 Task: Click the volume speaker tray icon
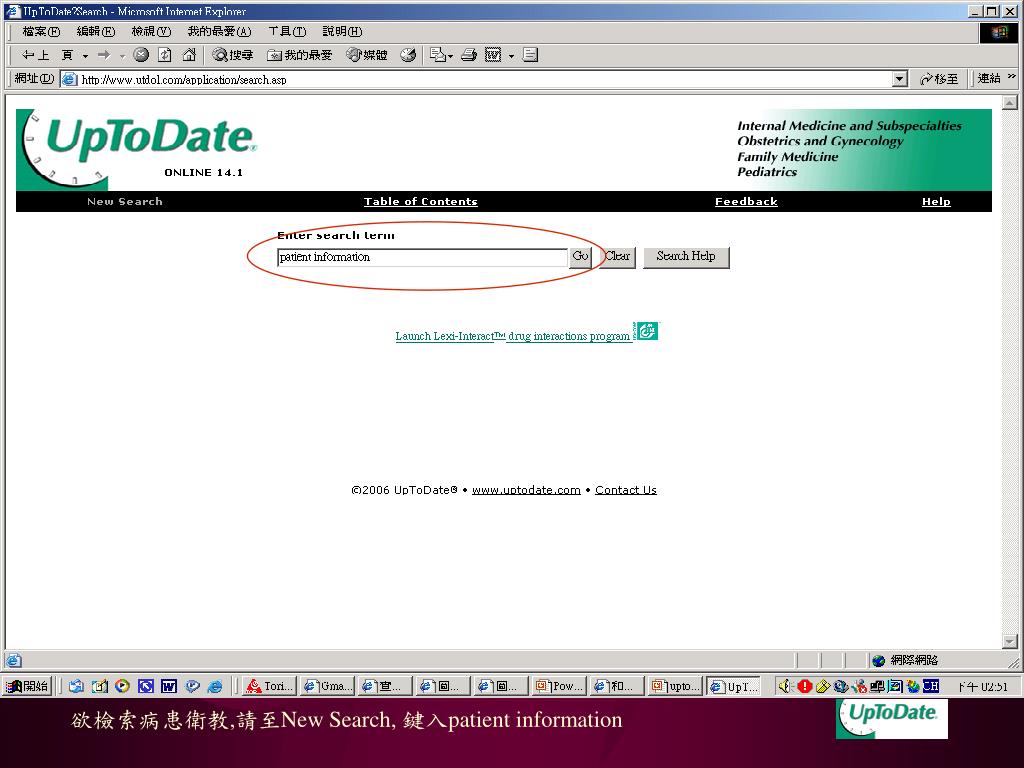(786, 686)
